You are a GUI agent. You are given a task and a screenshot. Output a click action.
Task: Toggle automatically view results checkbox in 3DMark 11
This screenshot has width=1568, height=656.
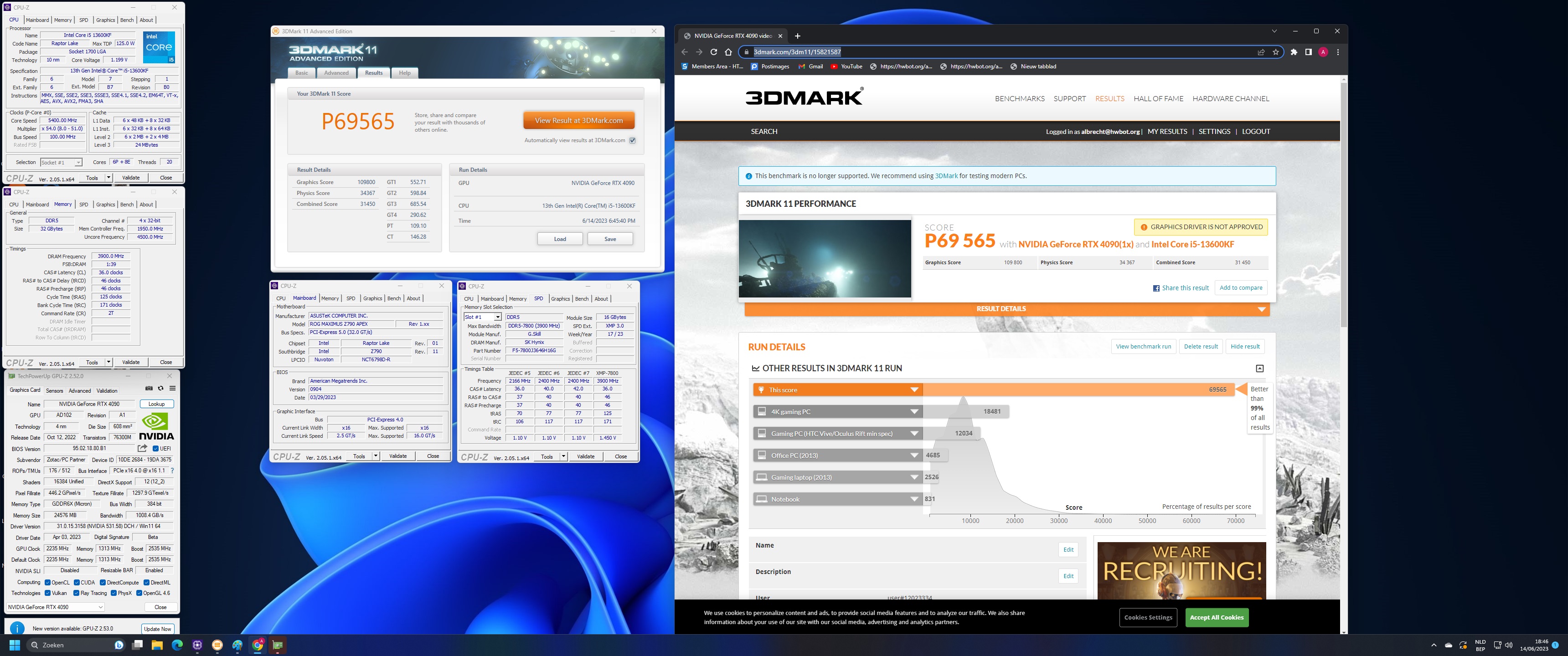632,141
